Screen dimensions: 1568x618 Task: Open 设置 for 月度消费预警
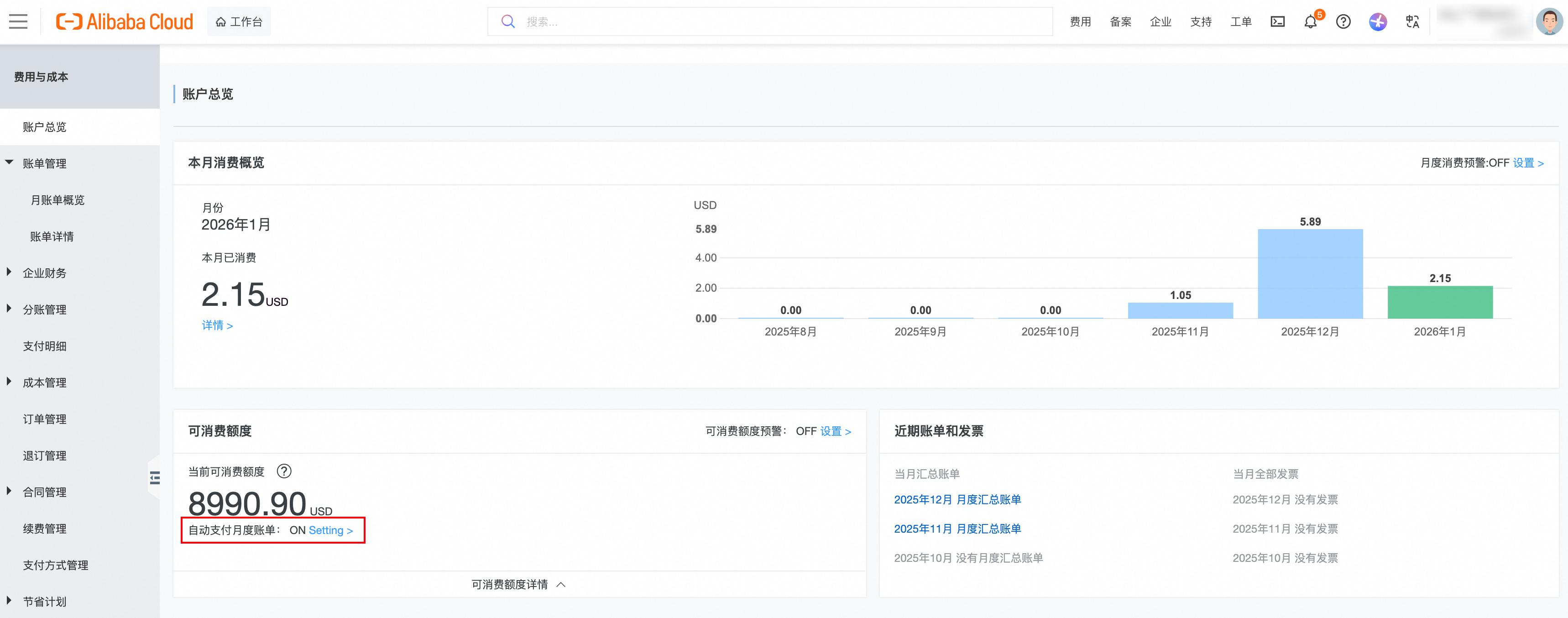click(x=1528, y=163)
